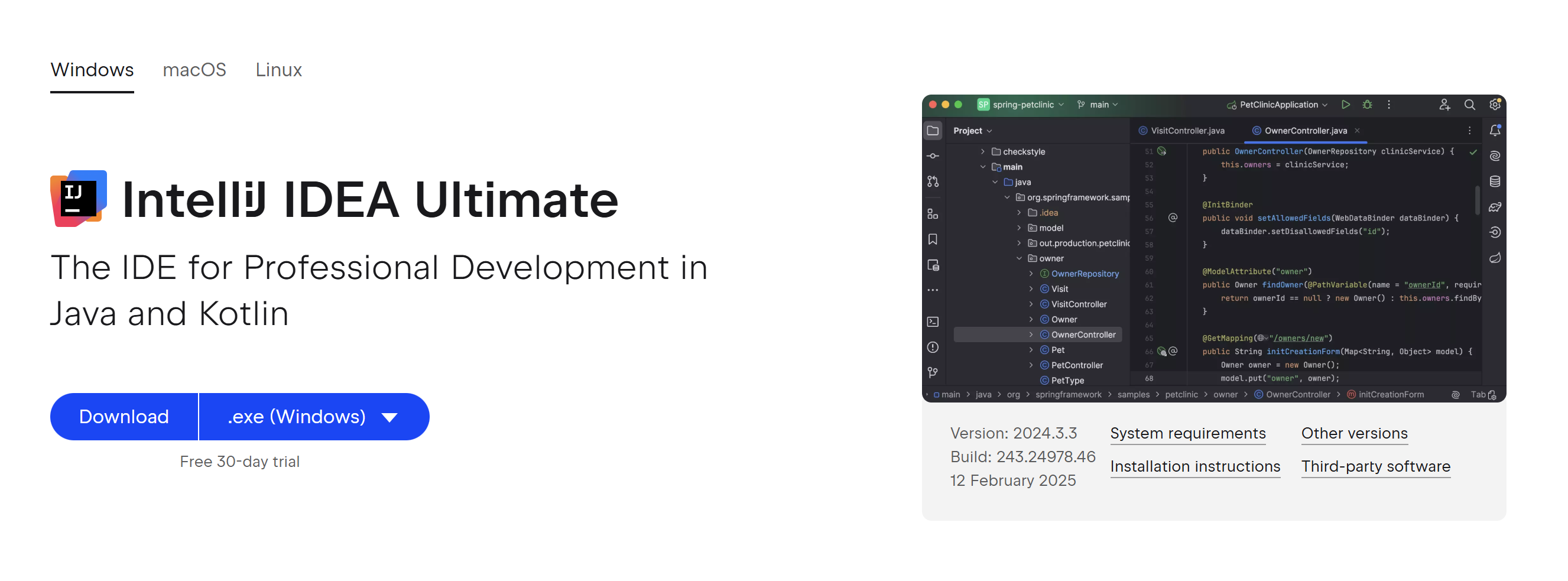Image resolution: width=1568 pixels, height=581 pixels.
Task: Expand the .idea folder chevron
Action: 1019,213
